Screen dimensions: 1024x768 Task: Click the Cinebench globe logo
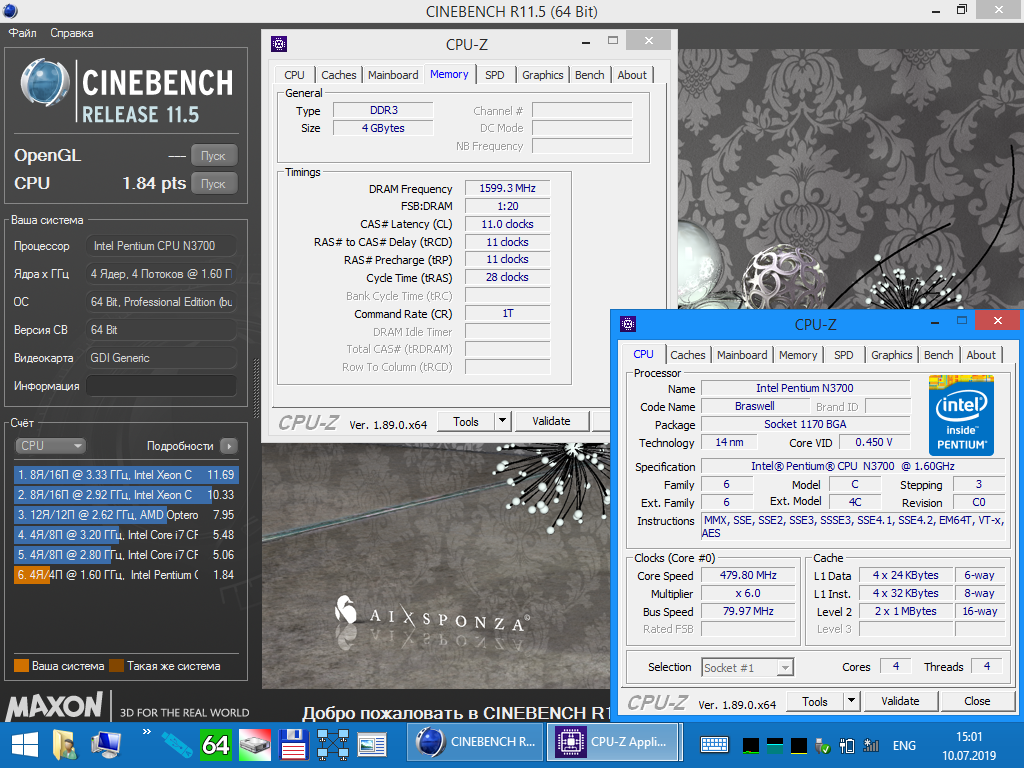[x=44, y=83]
